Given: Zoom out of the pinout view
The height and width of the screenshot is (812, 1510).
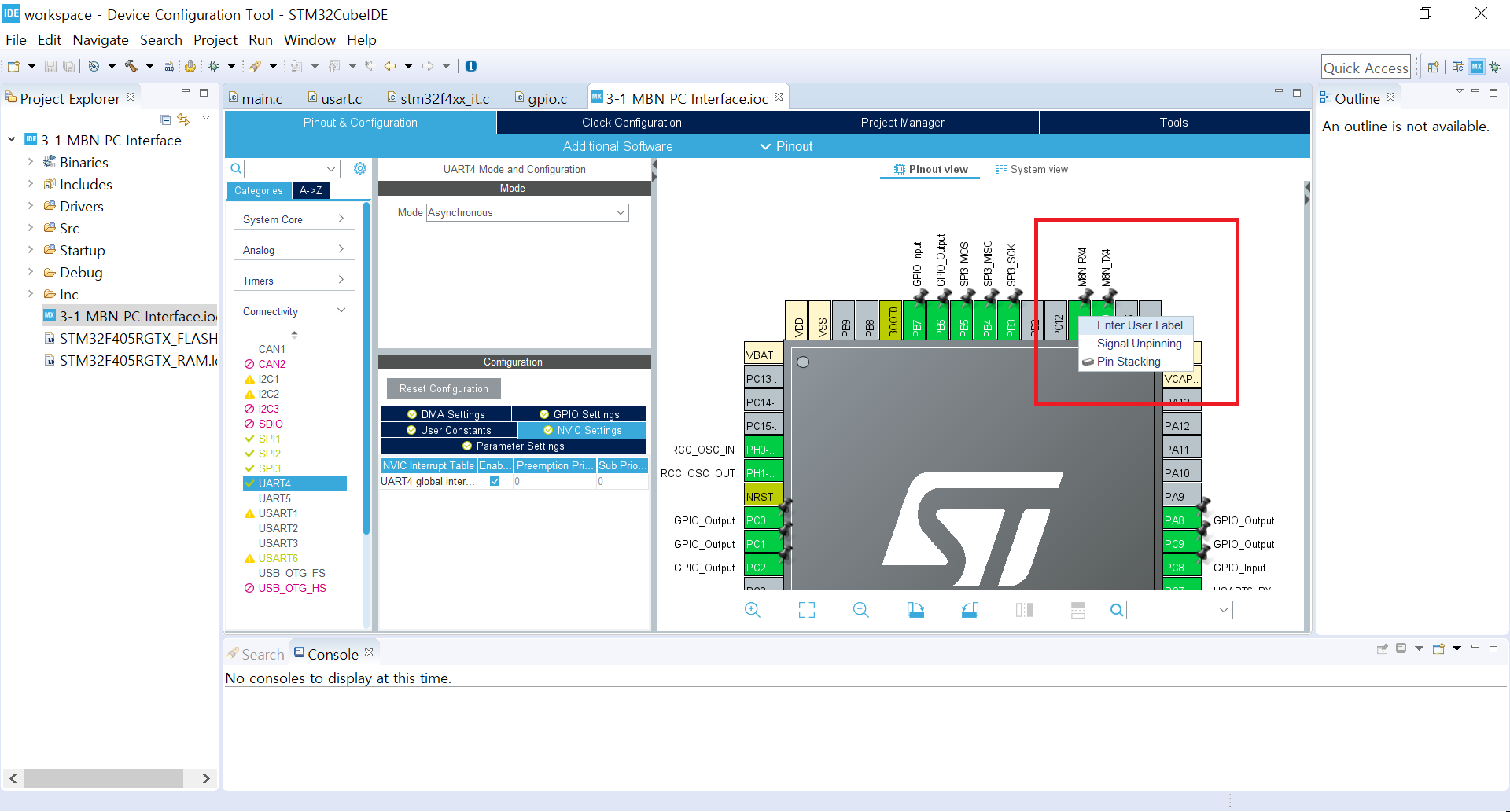Looking at the screenshot, I should click(x=861, y=610).
